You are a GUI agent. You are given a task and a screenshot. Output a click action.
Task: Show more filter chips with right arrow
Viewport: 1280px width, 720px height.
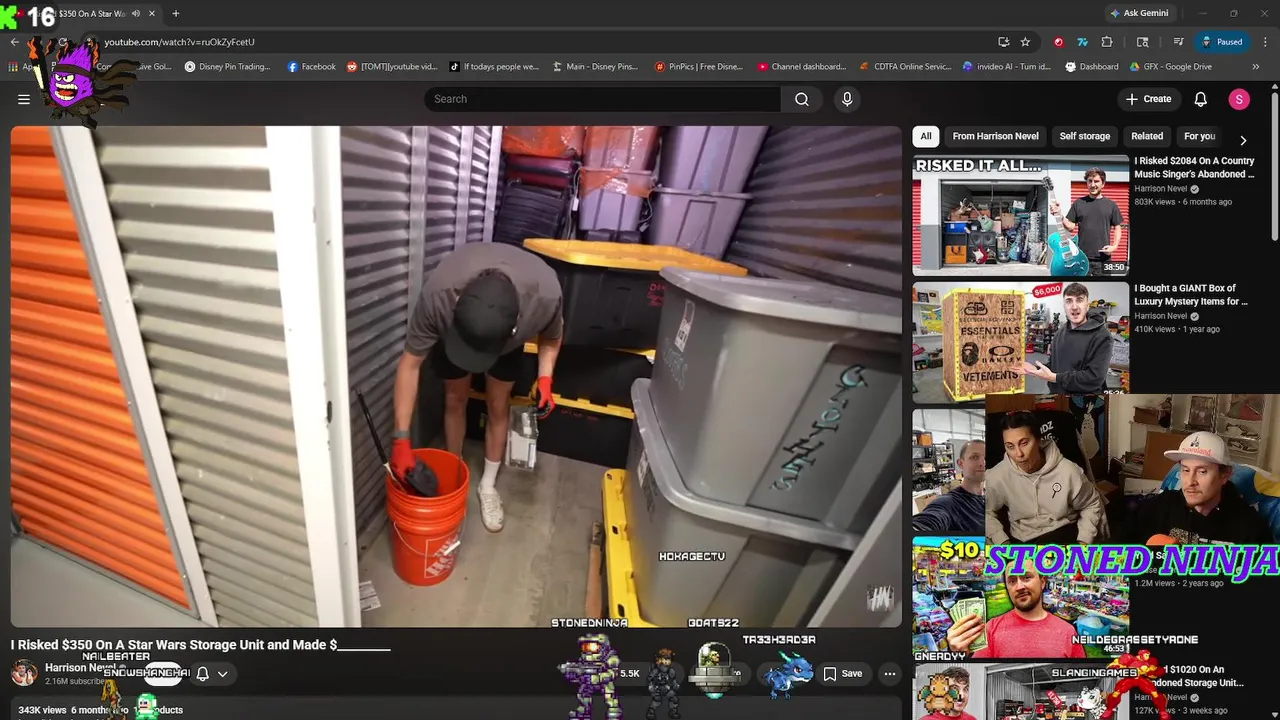[1243, 140]
